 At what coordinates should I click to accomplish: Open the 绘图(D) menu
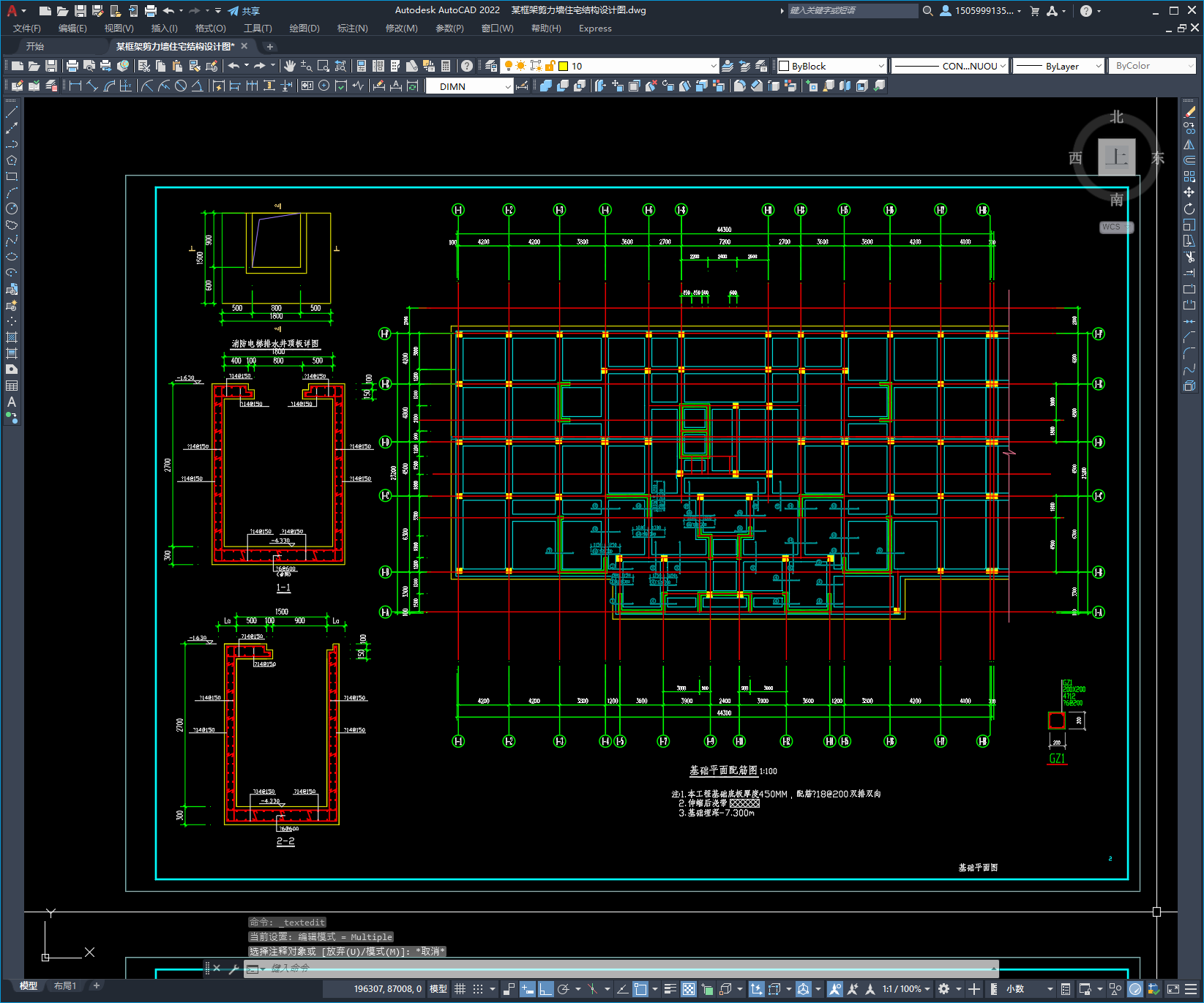pyautogui.click(x=304, y=29)
